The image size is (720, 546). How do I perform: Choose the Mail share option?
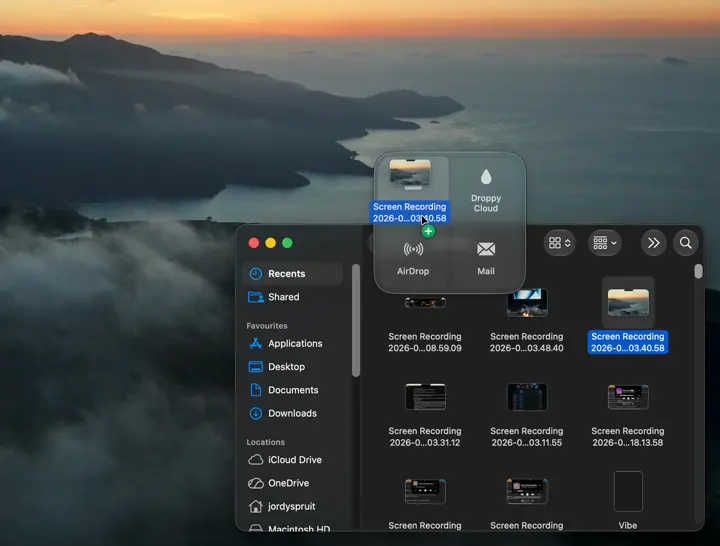click(x=486, y=259)
